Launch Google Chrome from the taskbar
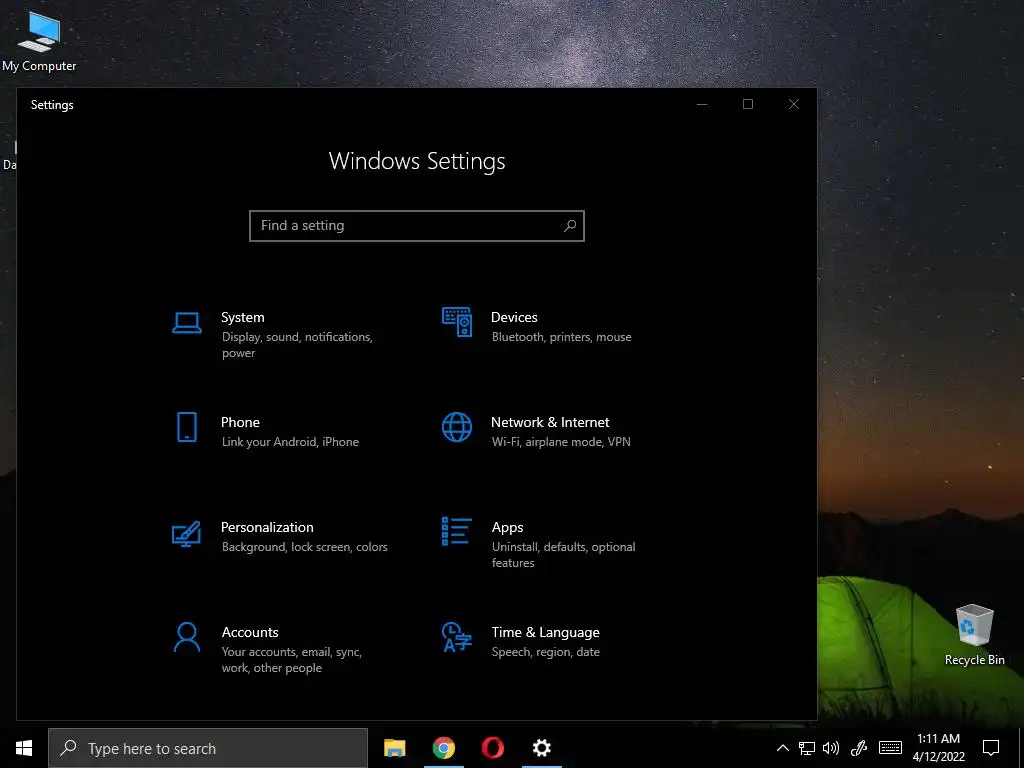 (x=443, y=748)
